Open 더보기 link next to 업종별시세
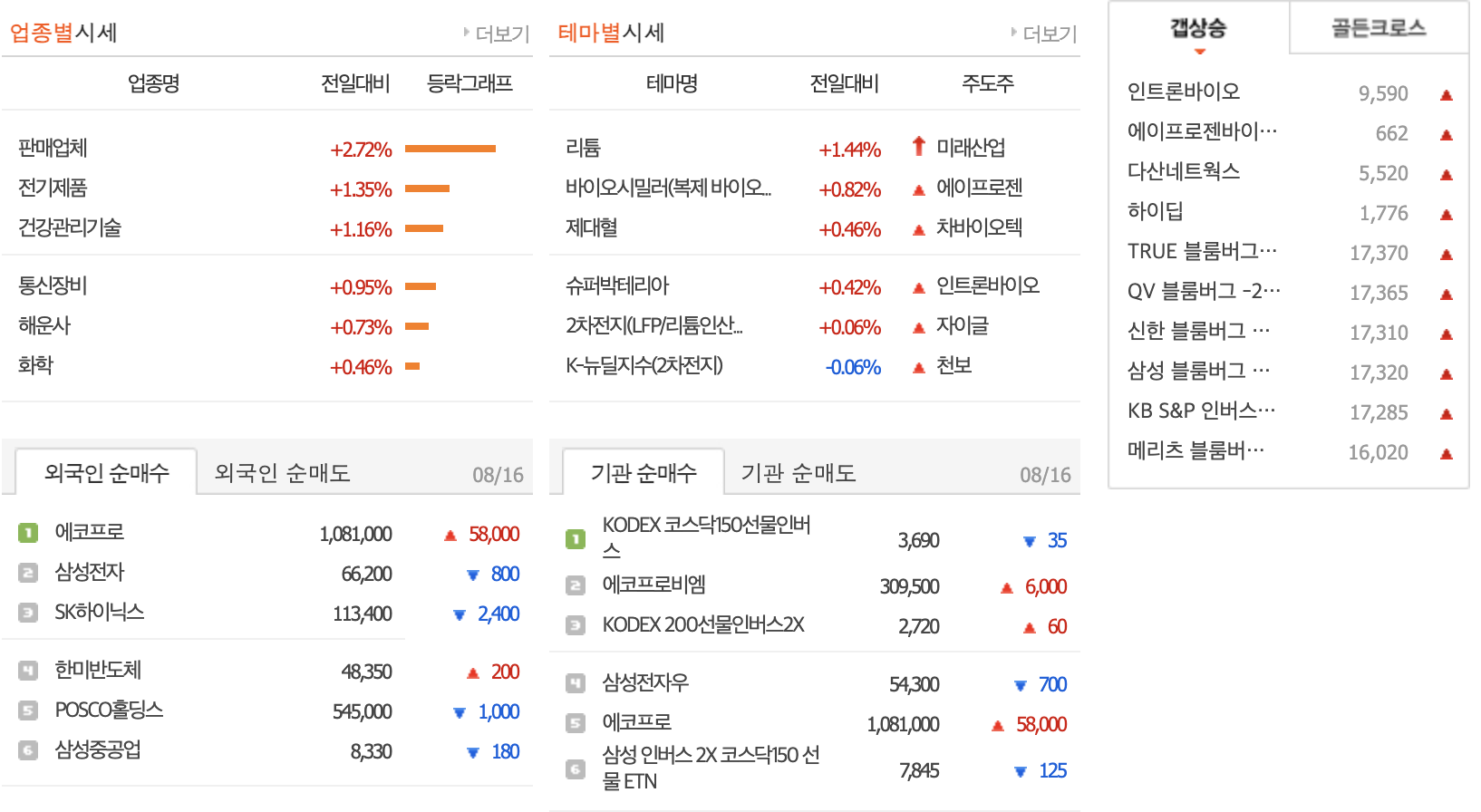The height and width of the screenshot is (812, 1481). coord(497,34)
